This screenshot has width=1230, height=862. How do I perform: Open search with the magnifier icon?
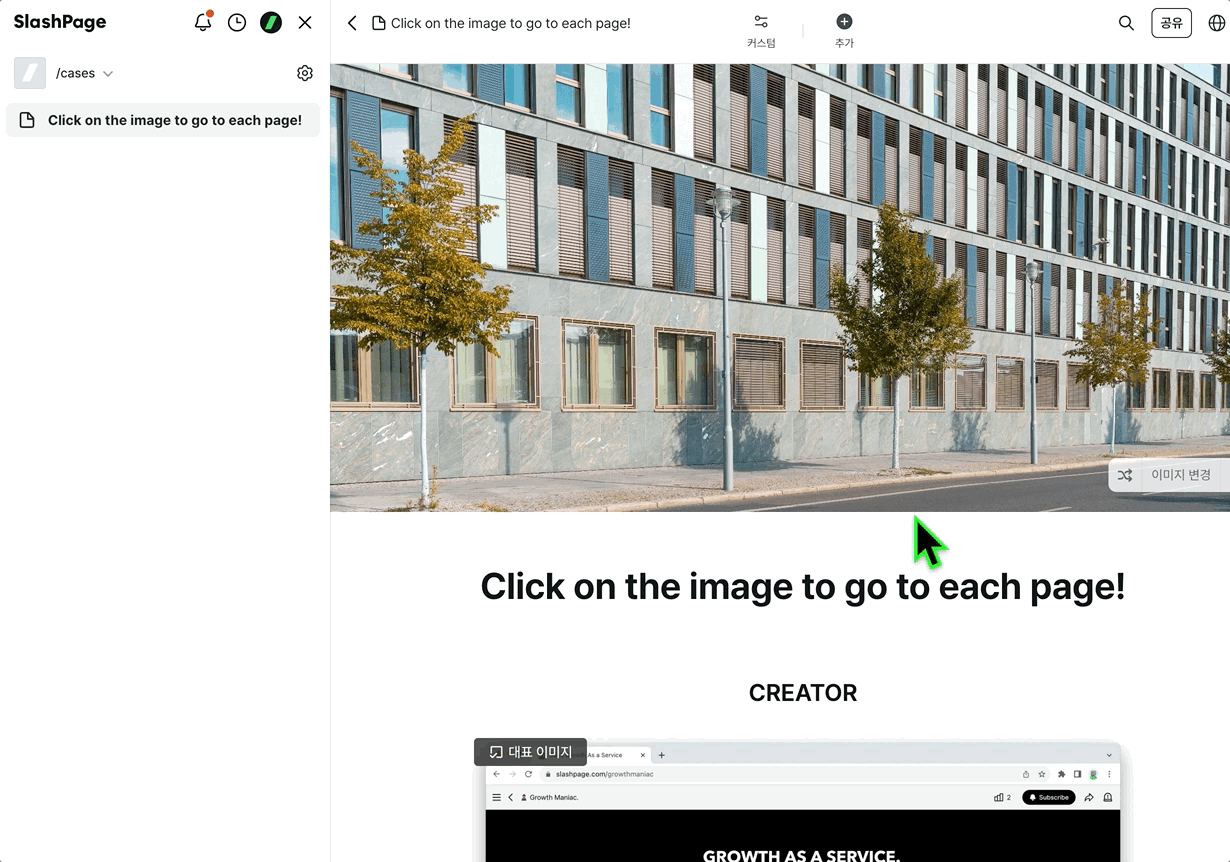coord(1126,23)
